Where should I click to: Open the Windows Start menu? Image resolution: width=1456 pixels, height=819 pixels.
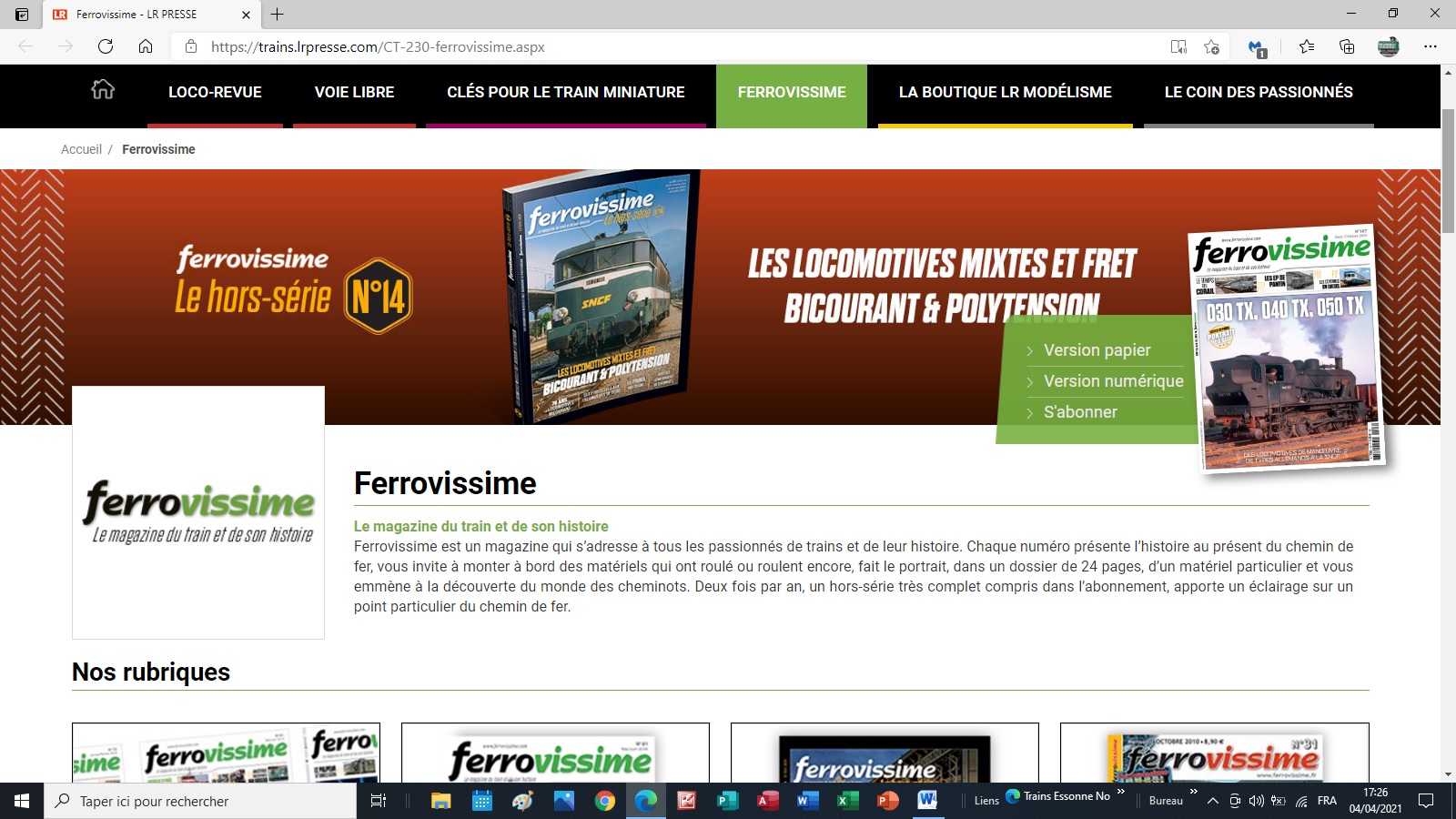(22, 801)
